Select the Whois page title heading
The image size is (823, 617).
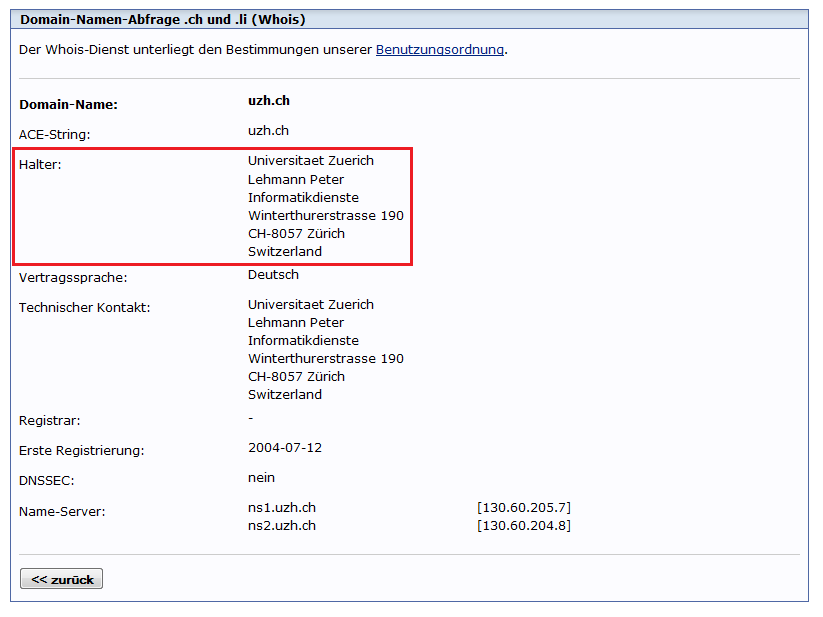tap(163, 19)
